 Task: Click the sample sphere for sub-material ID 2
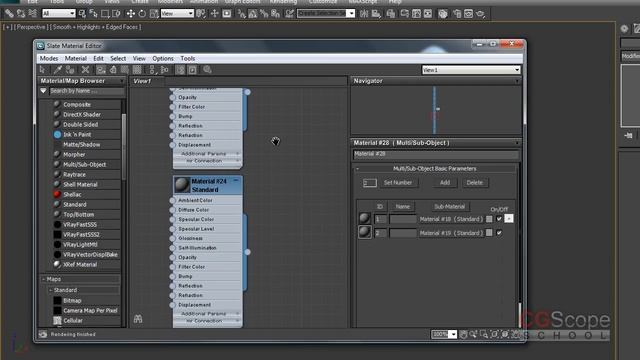pyautogui.click(x=364, y=232)
